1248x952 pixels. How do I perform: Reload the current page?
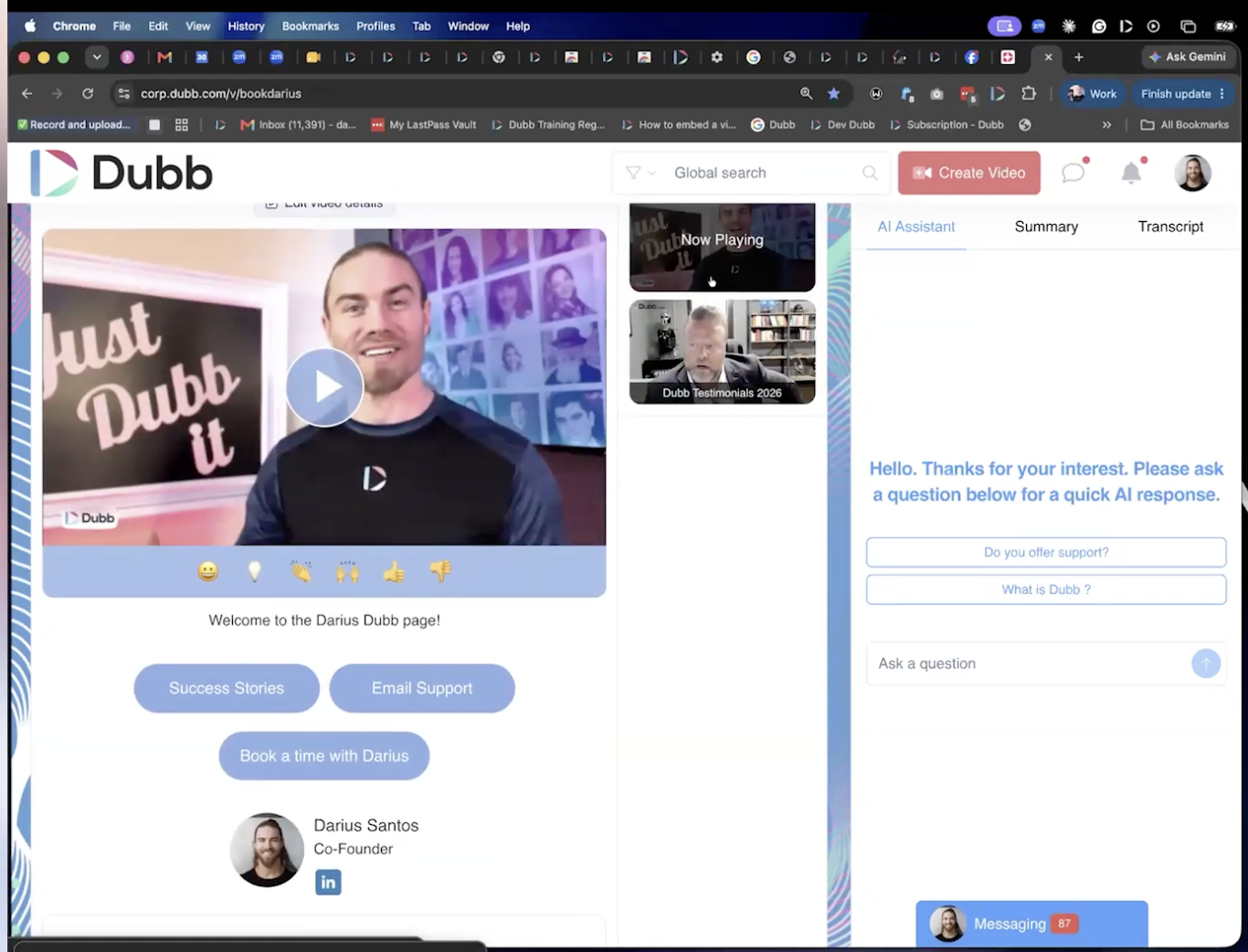pyautogui.click(x=88, y=93)
